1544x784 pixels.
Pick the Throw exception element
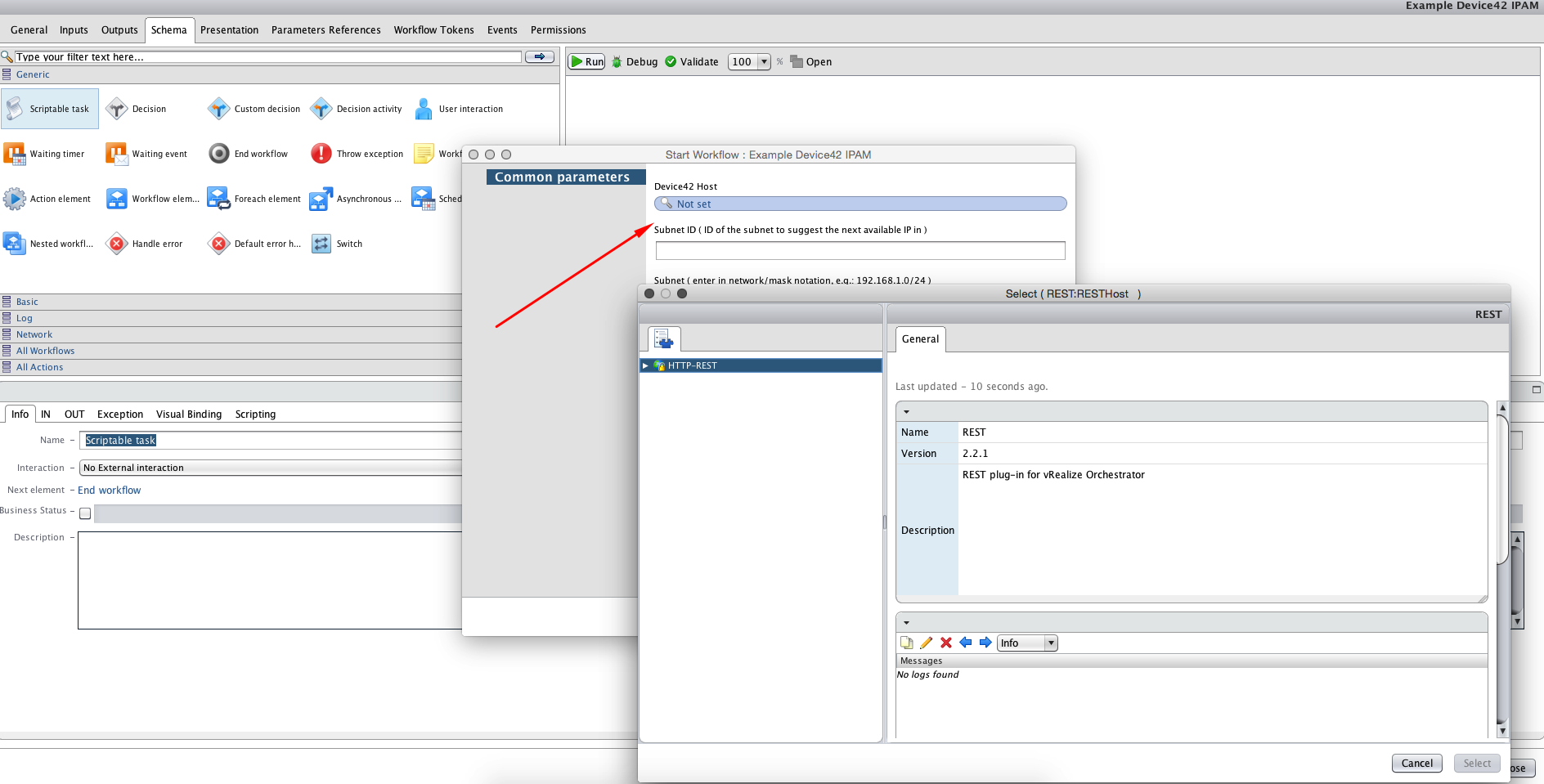357,154
